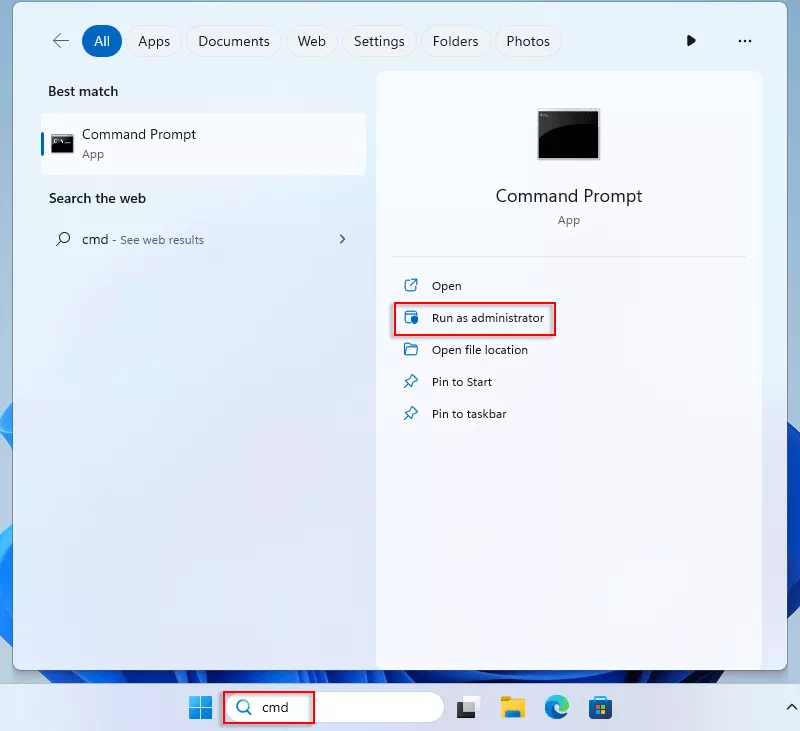Click the shield icon for Run as administrator

(x=411, y=317)
